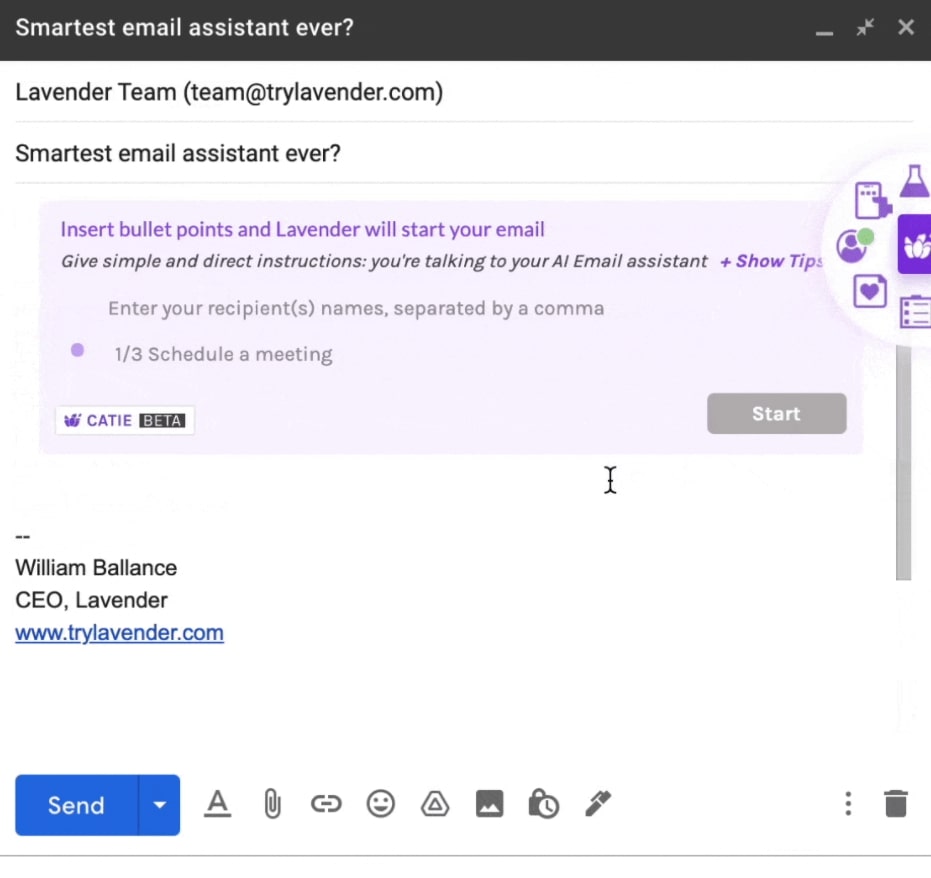Image resolution: width=931 pixels, height=878 pixels.
Task: Open Lavender flask experiments icon
Action: click(x=914, y=181)
